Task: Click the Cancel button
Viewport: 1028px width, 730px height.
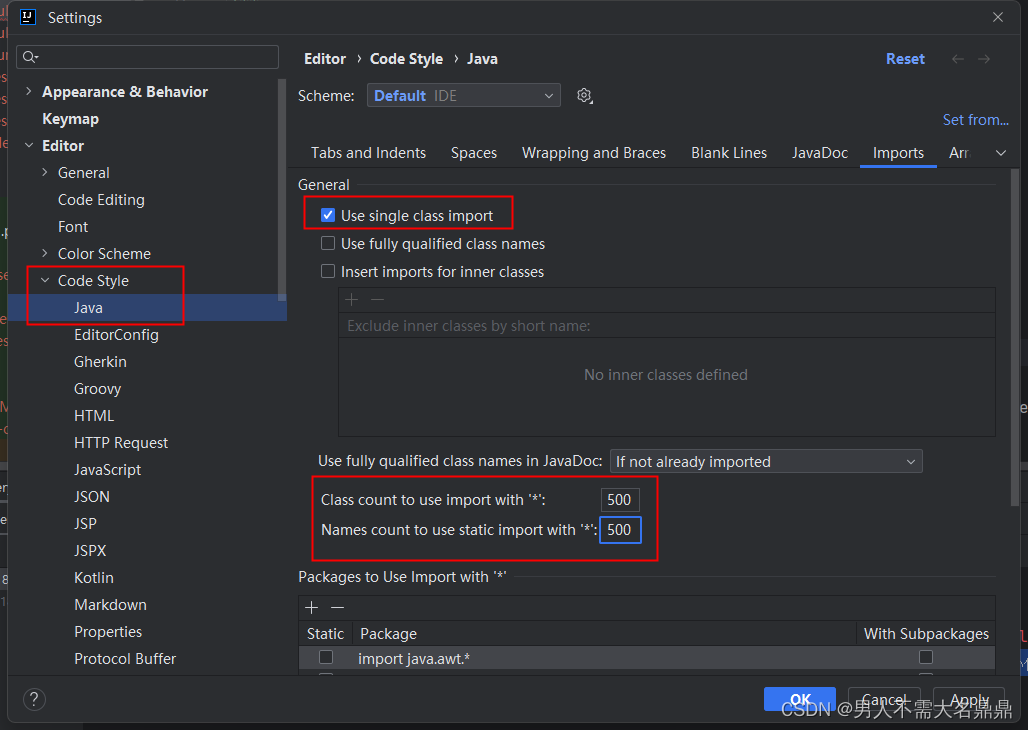Action: [x=884, y=699]
